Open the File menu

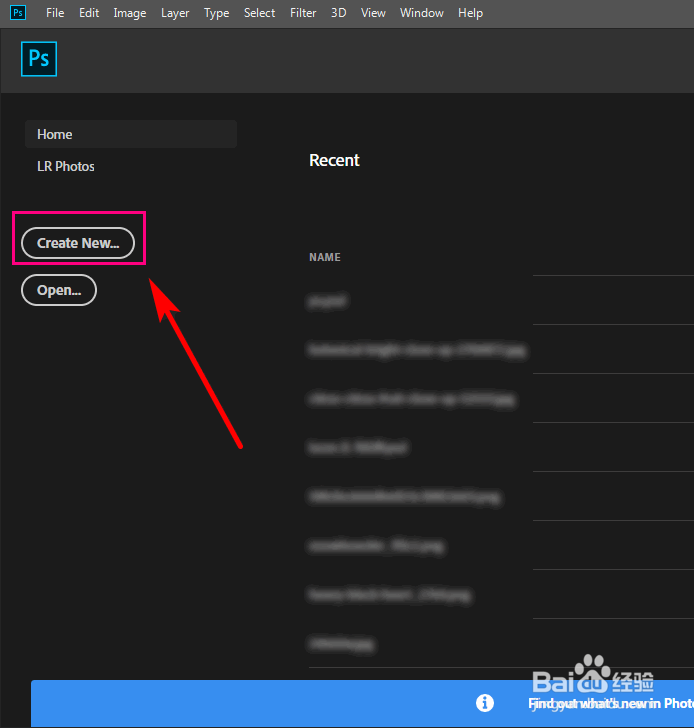(55, 13)
